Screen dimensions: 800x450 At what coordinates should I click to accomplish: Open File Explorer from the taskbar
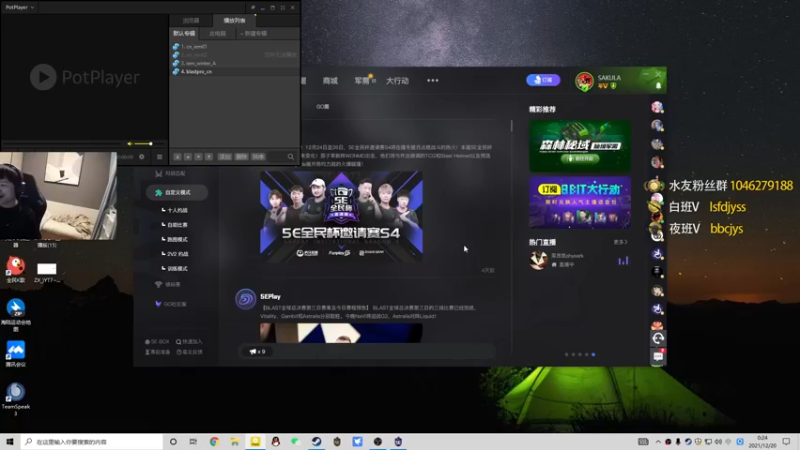(235, 442)
